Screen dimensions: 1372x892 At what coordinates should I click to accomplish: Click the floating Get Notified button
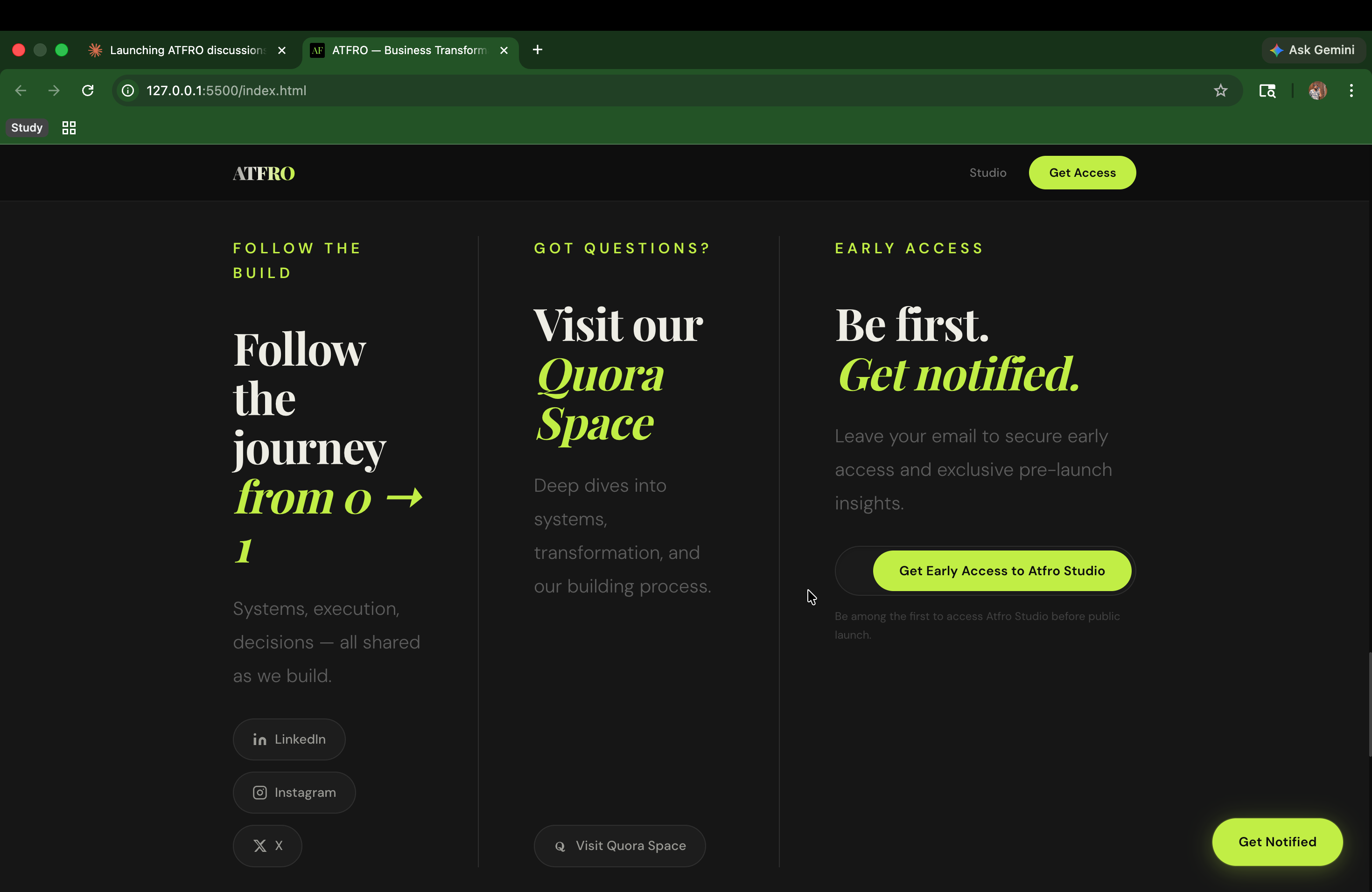(1277, 842)
